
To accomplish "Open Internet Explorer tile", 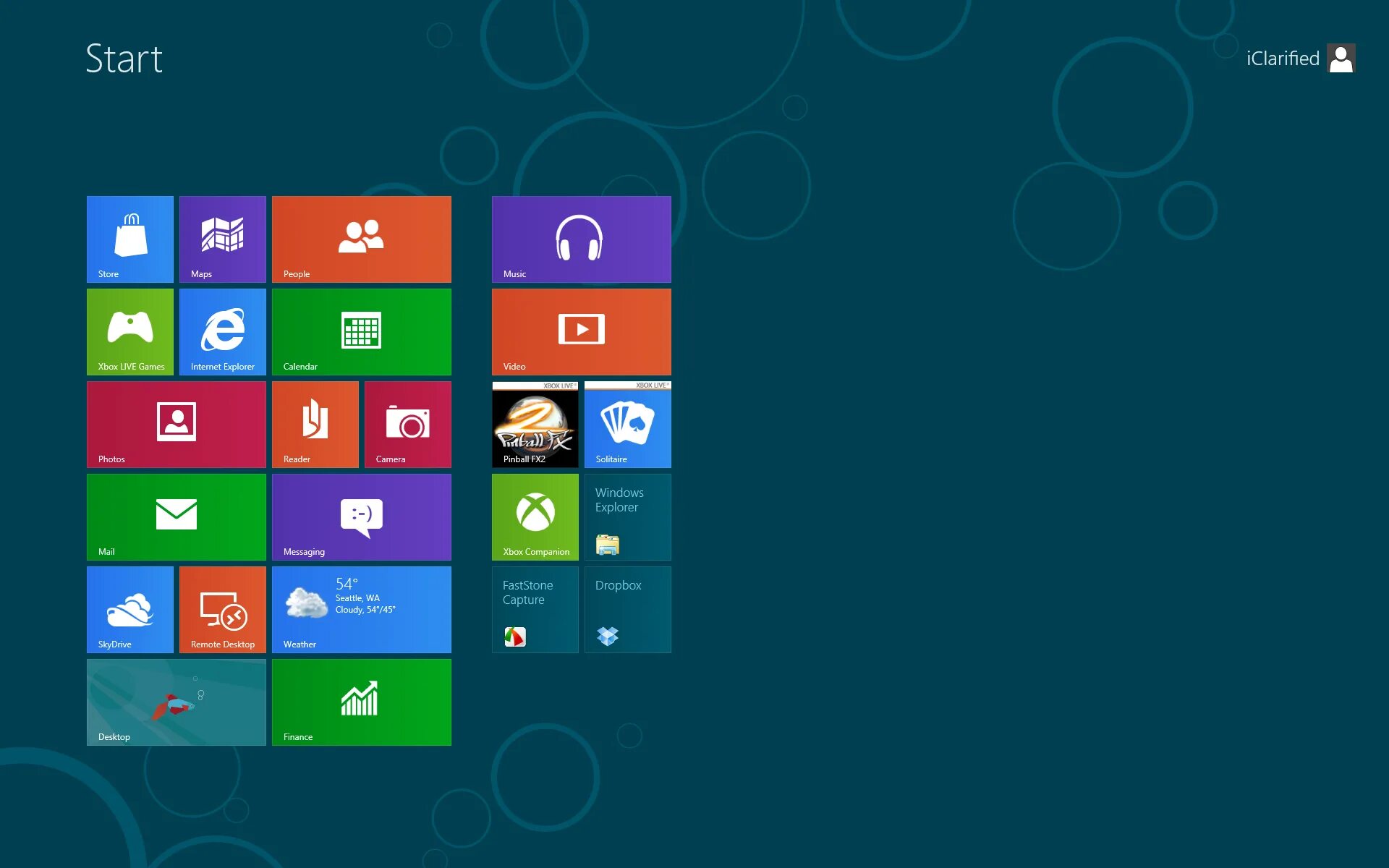I will click(x=223, y=331).
